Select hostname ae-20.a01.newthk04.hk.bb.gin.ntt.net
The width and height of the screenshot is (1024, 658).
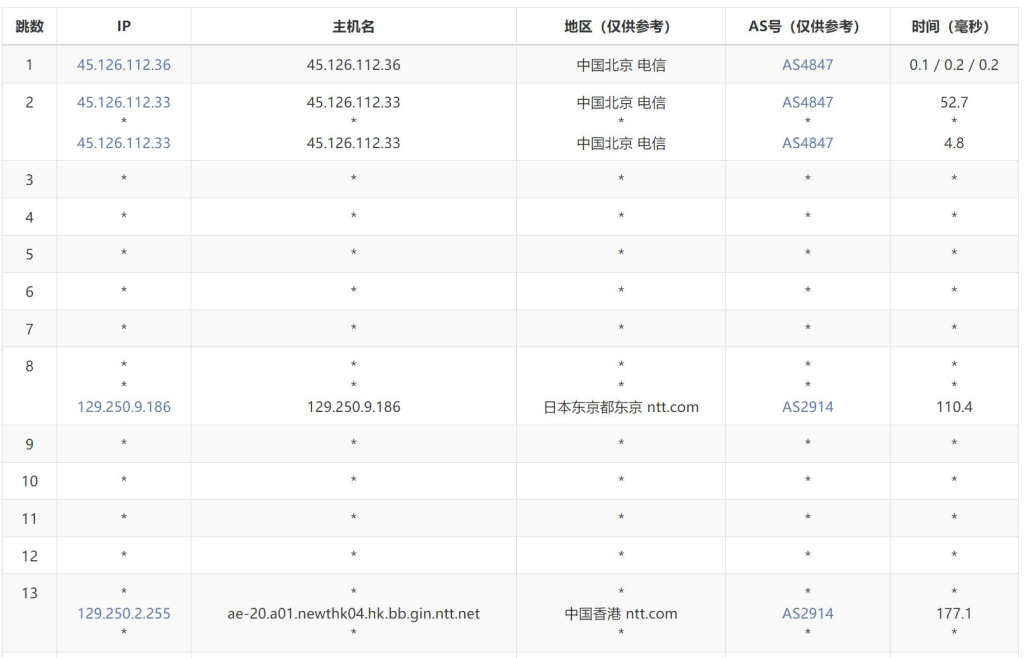pyautogui.click(x=353, y=614)
